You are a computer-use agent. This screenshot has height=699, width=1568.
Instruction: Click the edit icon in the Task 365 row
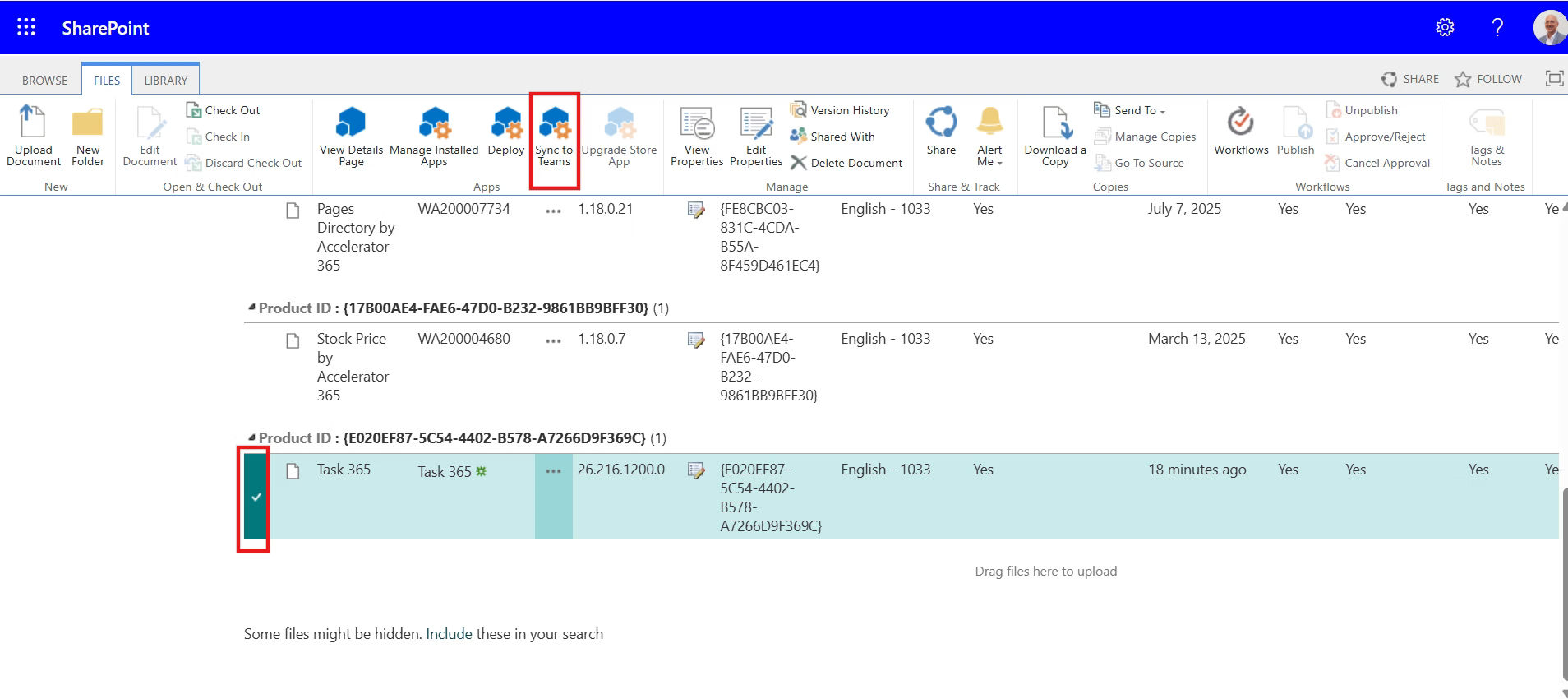point(696,470)
